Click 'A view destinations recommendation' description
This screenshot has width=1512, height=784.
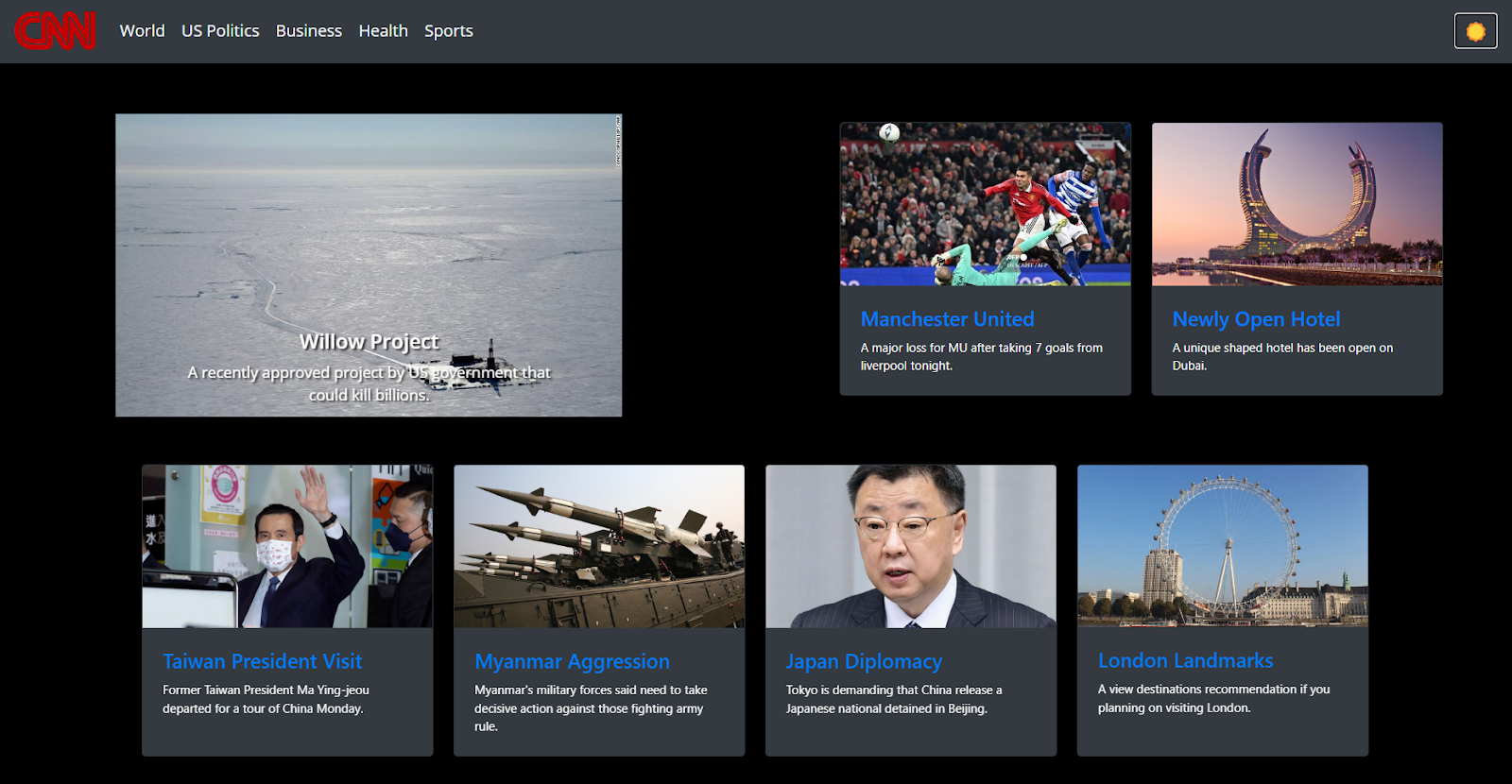coord(1213,698)
